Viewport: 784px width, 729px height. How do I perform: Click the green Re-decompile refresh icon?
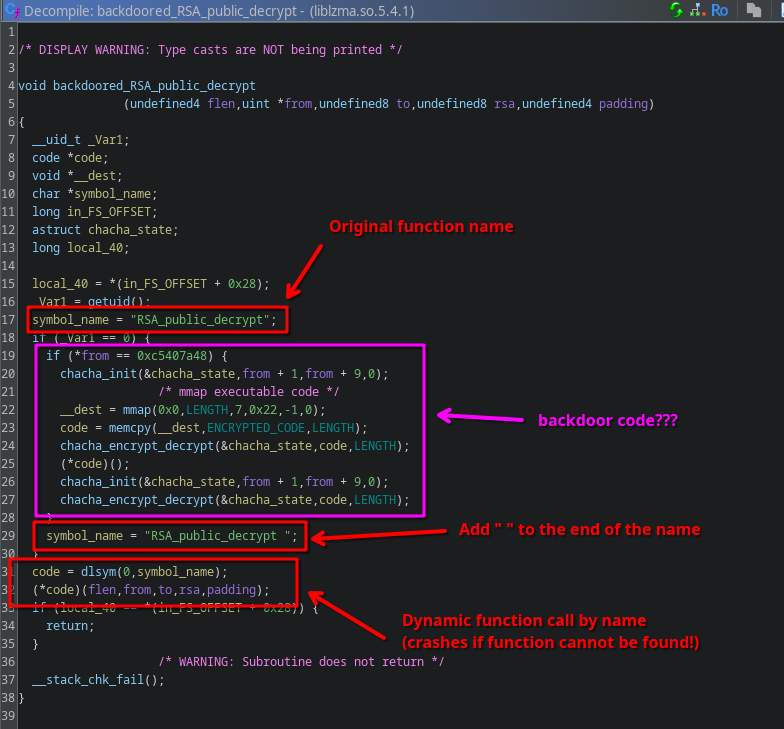pos(676,10)
